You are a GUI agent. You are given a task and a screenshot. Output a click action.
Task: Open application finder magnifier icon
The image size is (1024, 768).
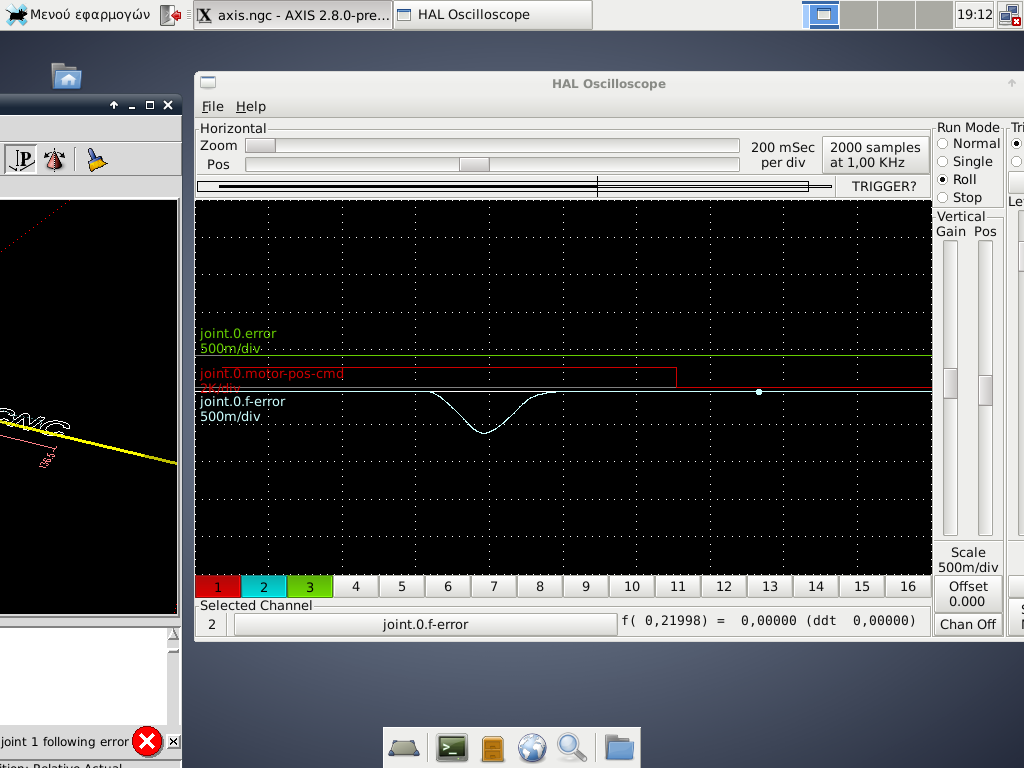coord(571,747)
